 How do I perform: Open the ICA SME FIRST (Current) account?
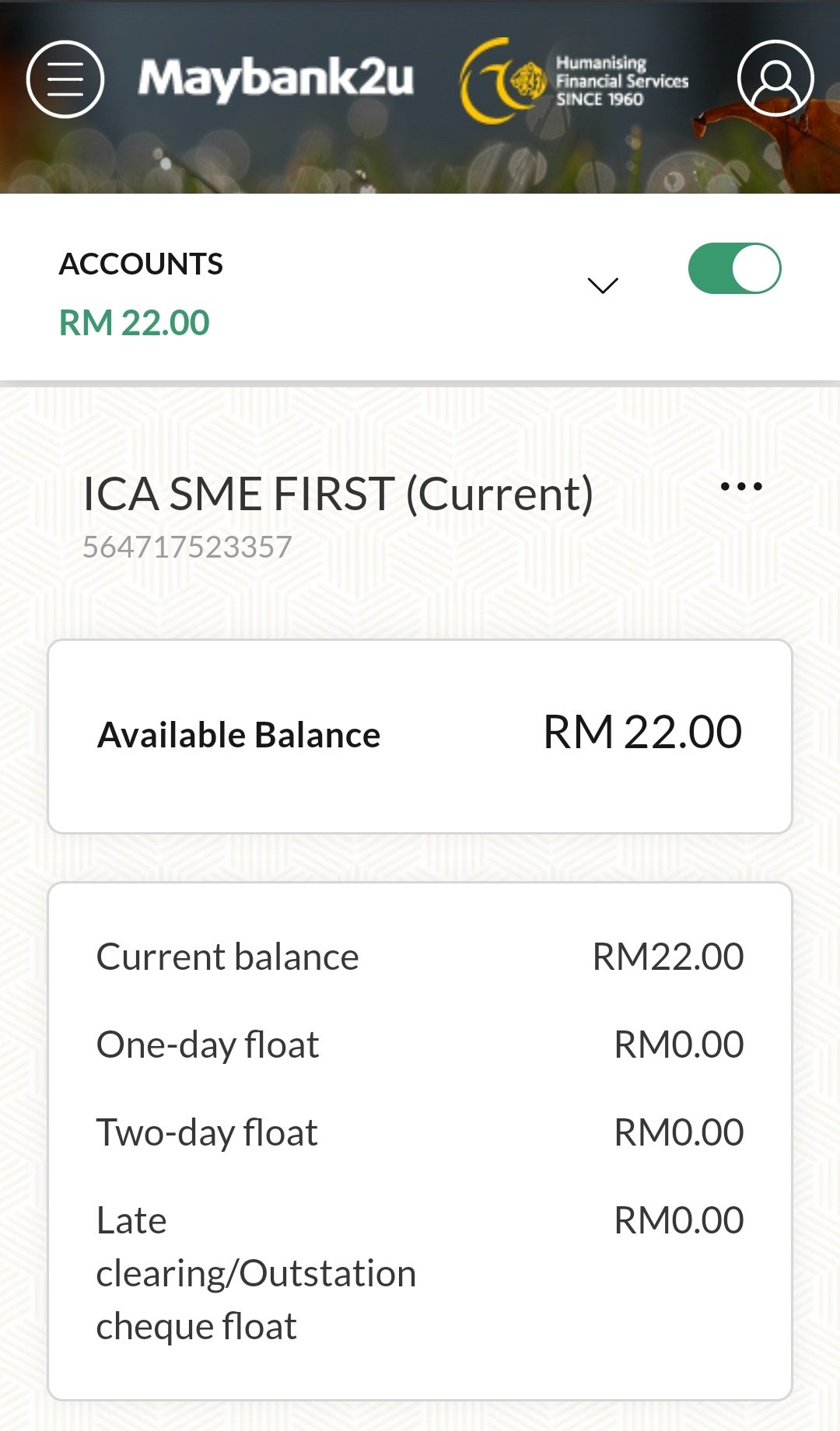pos(338,494)
